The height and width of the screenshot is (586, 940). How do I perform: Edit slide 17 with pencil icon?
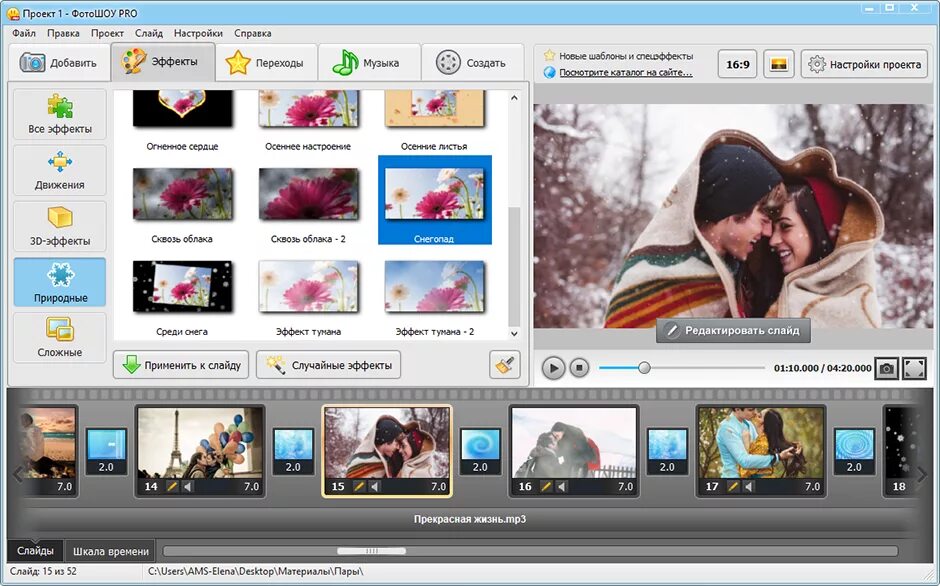pyautogui.click(x=733, y=486)
